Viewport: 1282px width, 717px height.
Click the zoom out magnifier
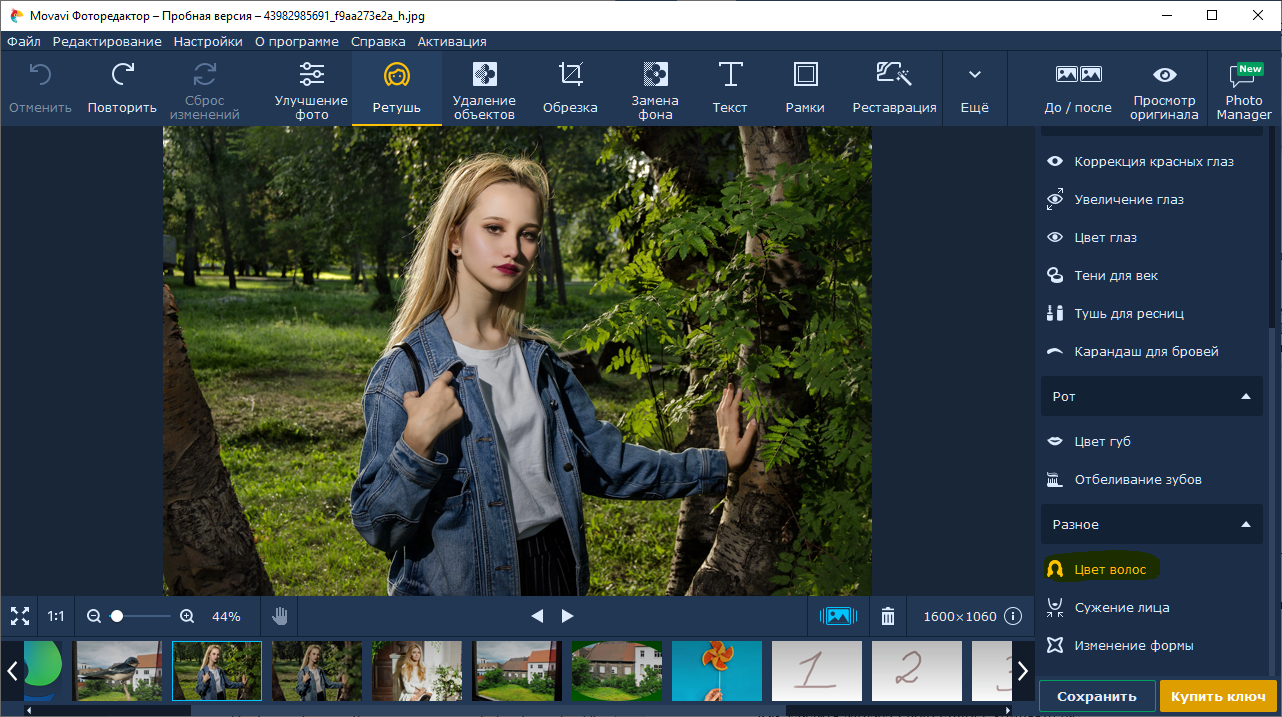tap(94, 616)
